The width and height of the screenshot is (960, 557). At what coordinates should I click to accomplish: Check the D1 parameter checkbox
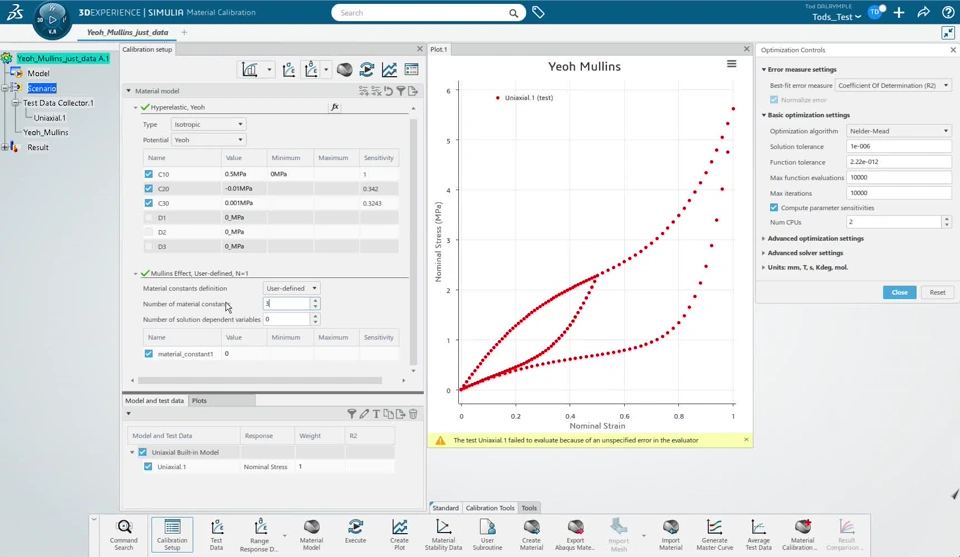coord(148,217)
